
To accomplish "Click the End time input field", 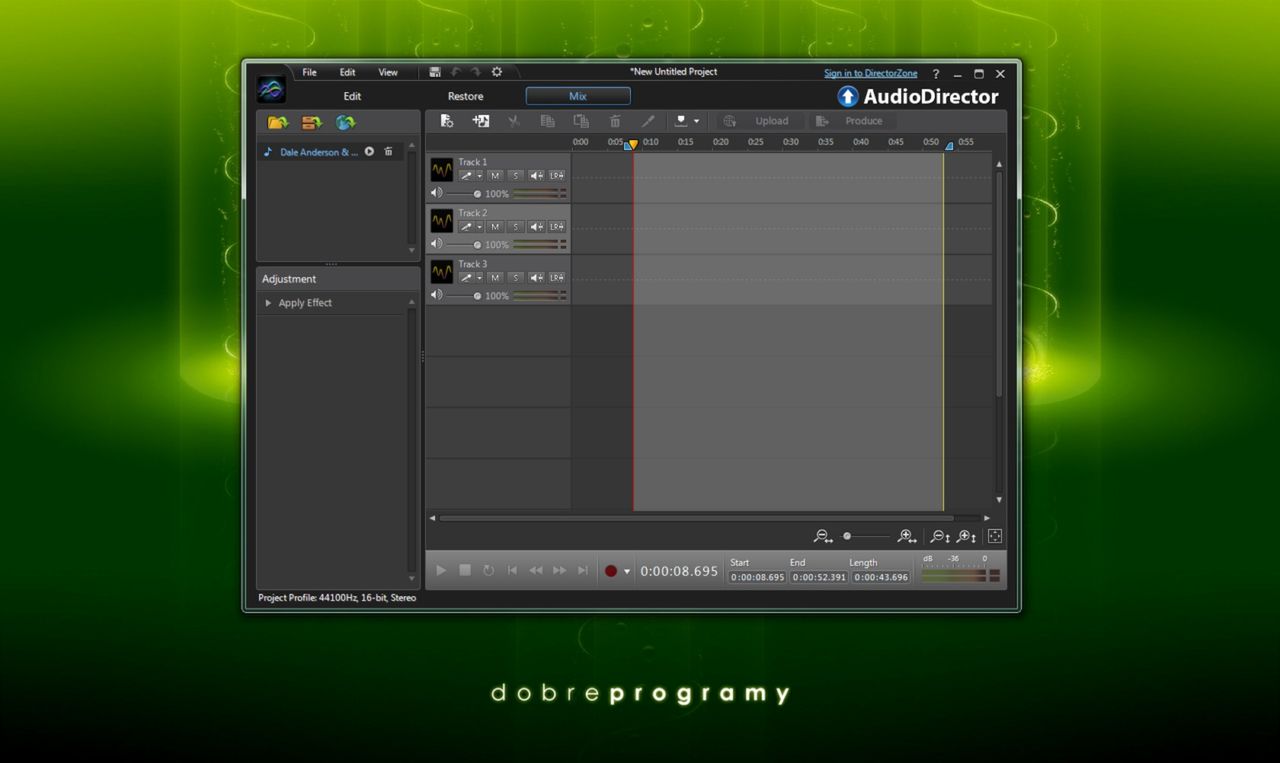I will click(819, 577).
